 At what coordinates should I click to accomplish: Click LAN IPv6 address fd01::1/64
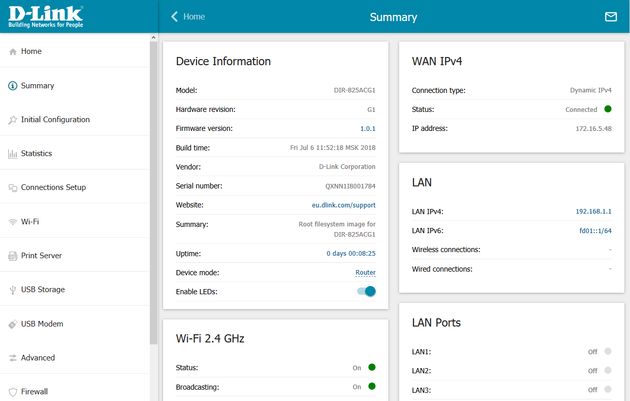pos(595,231)
